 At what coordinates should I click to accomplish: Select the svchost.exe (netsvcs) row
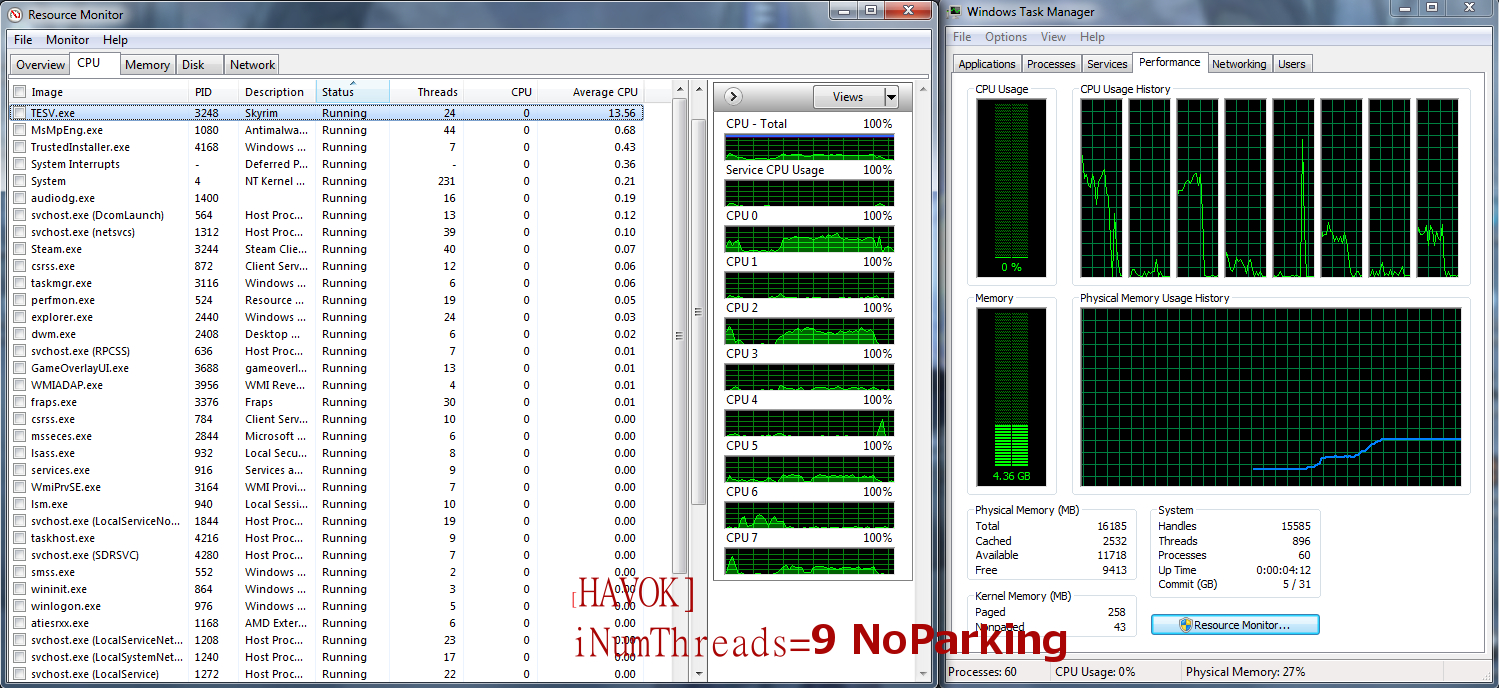pyautogui.click(x=328, y=232)
